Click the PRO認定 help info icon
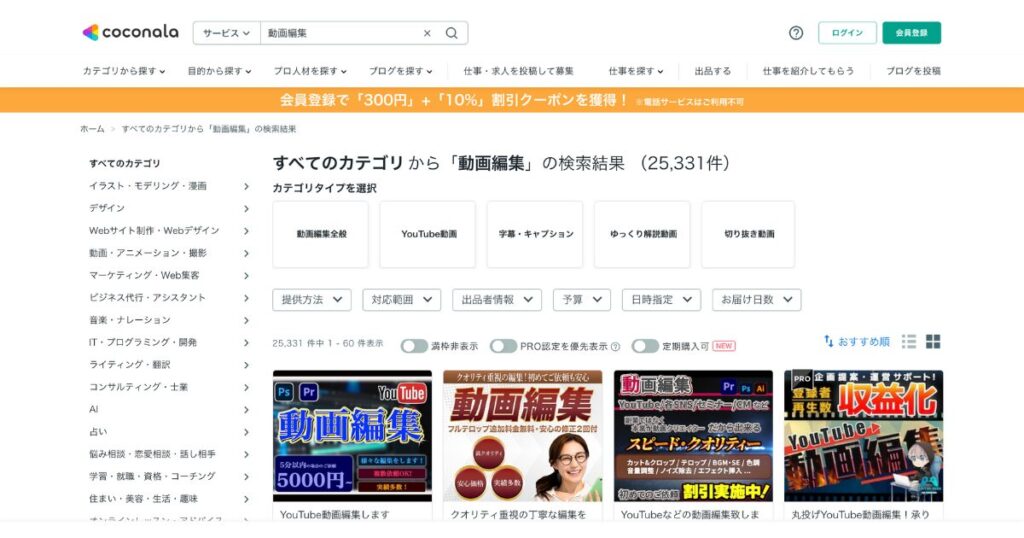1024x538 pixels. [x=615, y=347]
